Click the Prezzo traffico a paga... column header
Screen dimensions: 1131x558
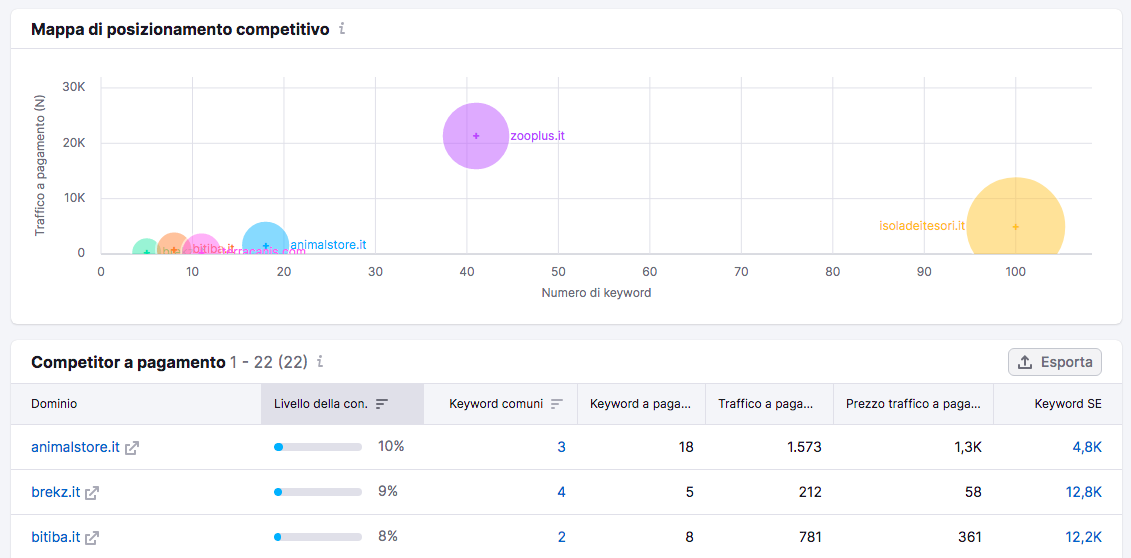tap(913, 404)
